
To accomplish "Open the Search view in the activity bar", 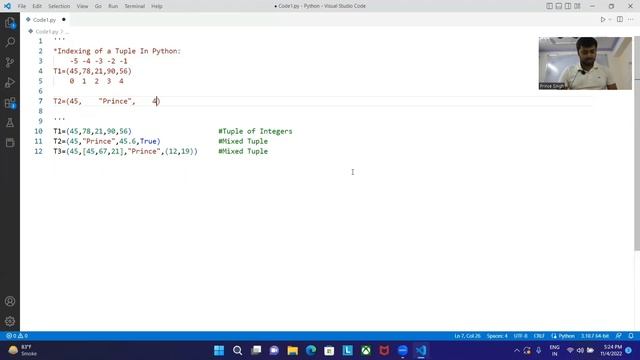I will tap(10, 42).
